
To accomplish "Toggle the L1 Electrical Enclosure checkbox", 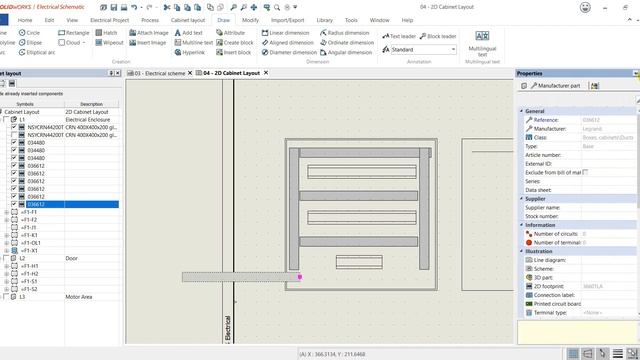I will [x=6, y=120].
